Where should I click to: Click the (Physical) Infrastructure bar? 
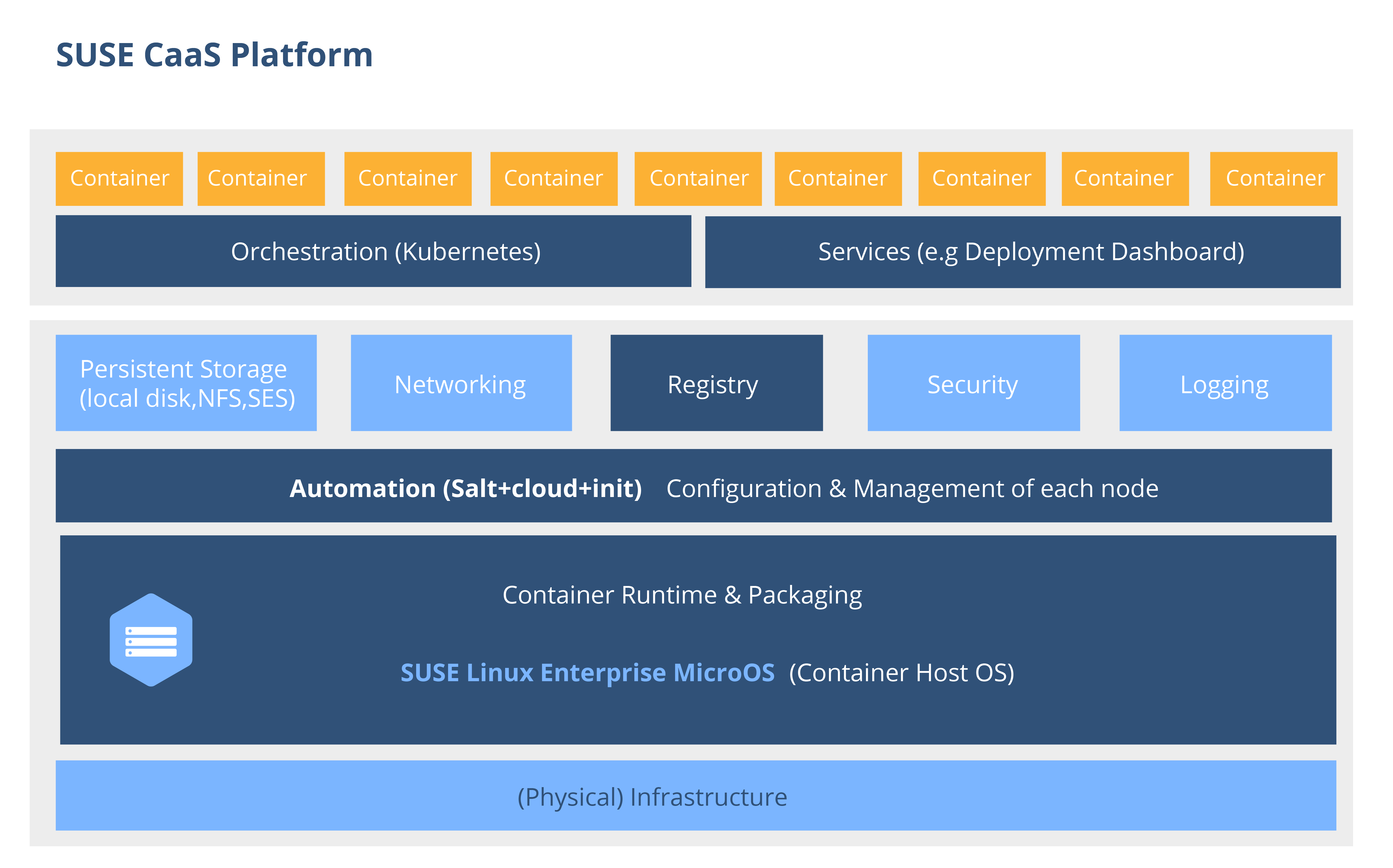[x=696, y=795]
